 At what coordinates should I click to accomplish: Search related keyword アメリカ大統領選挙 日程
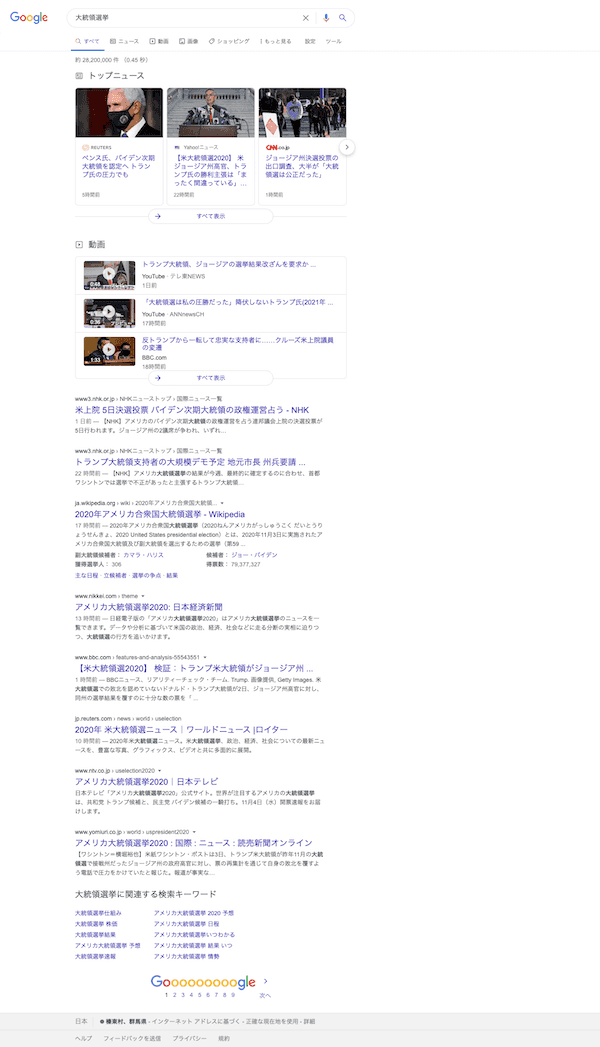point(186,924)
